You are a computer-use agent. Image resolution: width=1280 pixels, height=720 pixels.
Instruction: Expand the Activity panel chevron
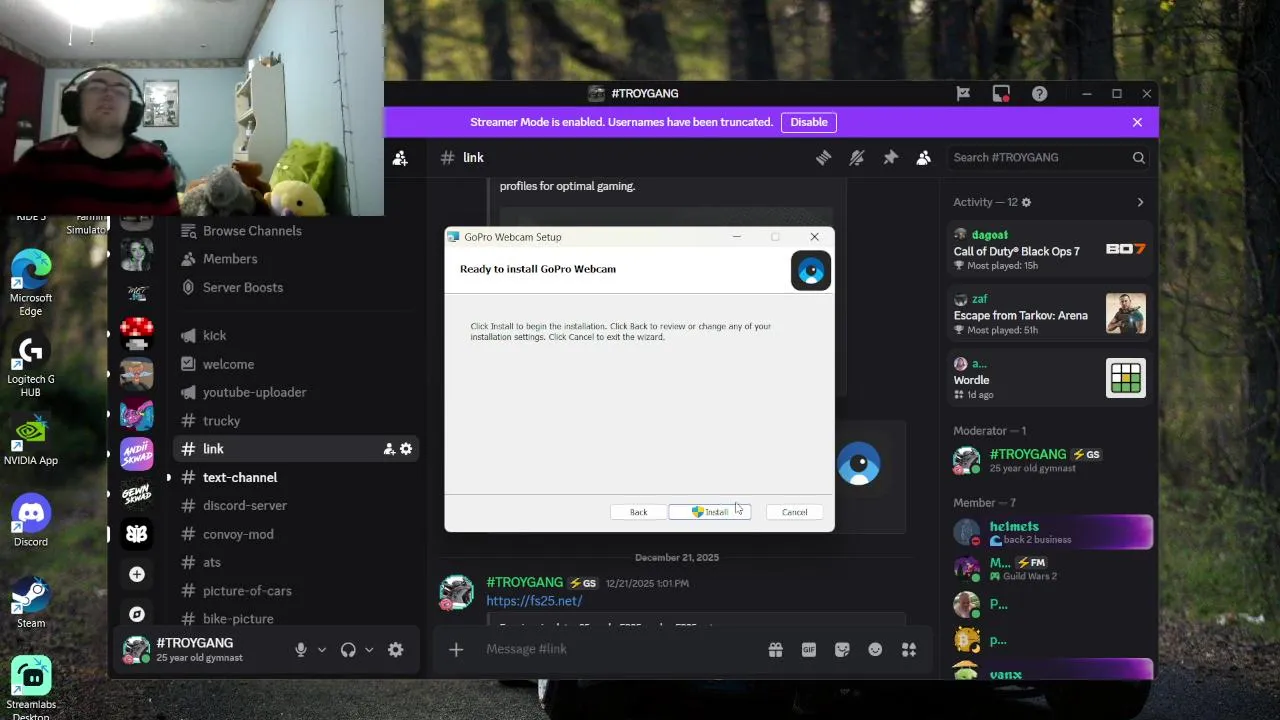(x=1140, y=202)
